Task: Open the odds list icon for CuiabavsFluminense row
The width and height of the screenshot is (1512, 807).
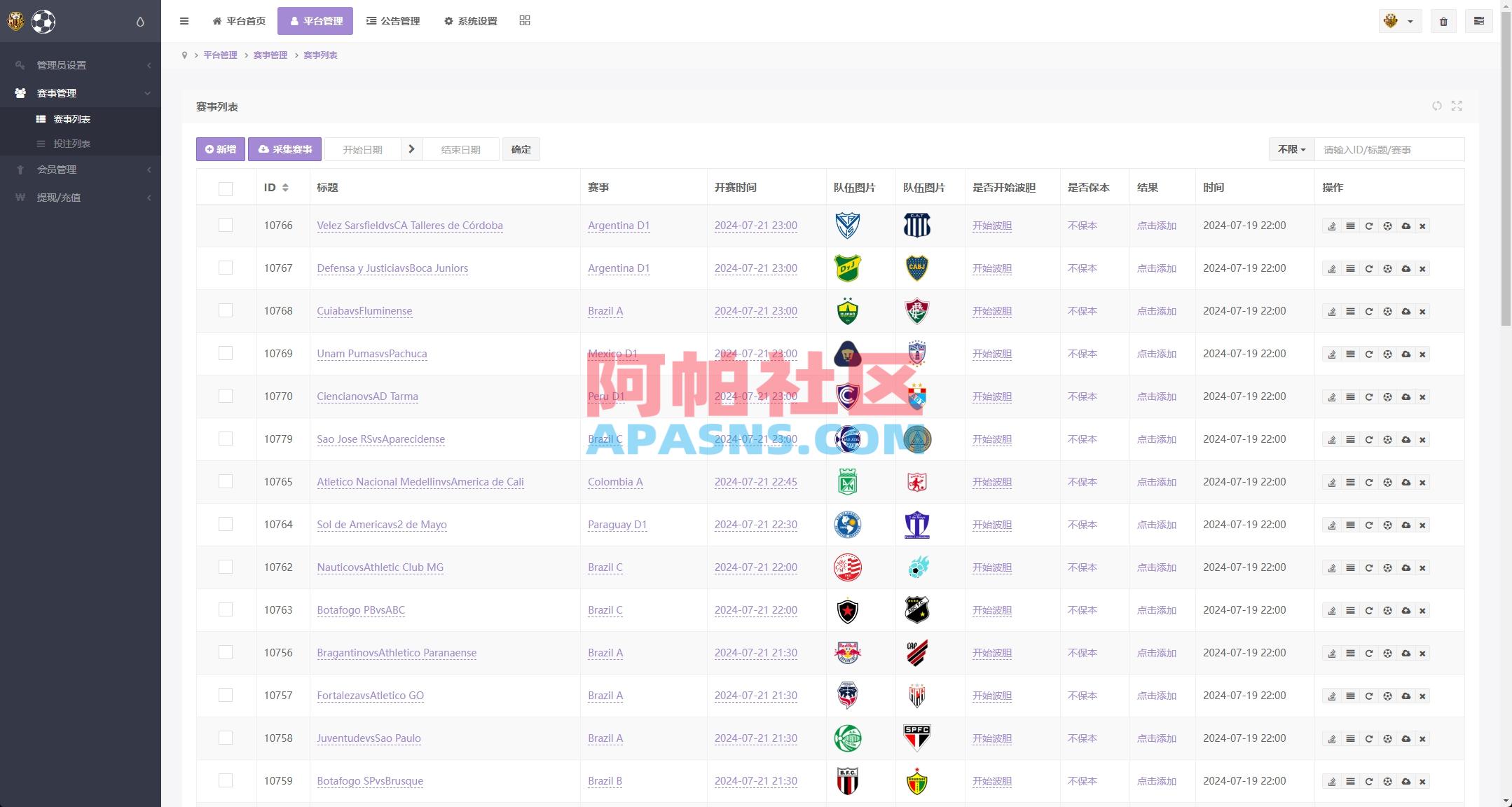Action: click(x=1350, y=310)
